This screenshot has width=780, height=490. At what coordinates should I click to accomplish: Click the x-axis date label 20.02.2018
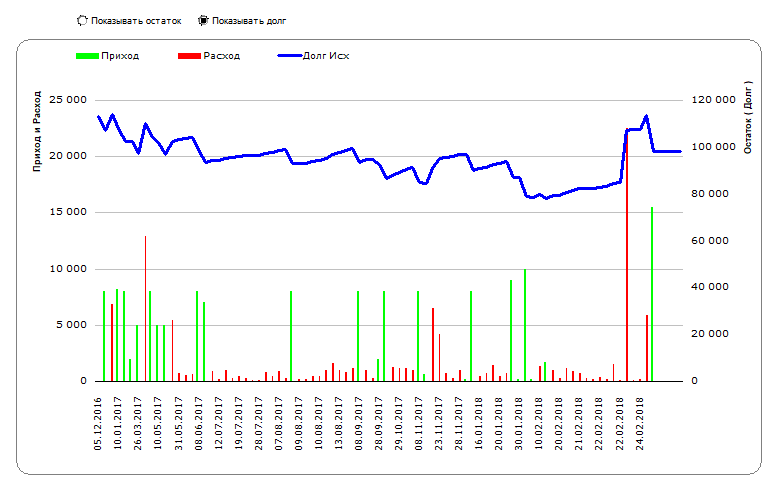coord(559,424)
